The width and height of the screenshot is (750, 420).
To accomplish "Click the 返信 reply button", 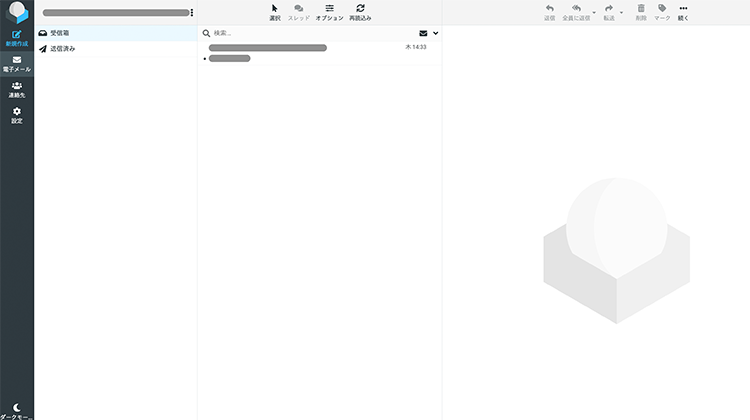I will (549, 12).
